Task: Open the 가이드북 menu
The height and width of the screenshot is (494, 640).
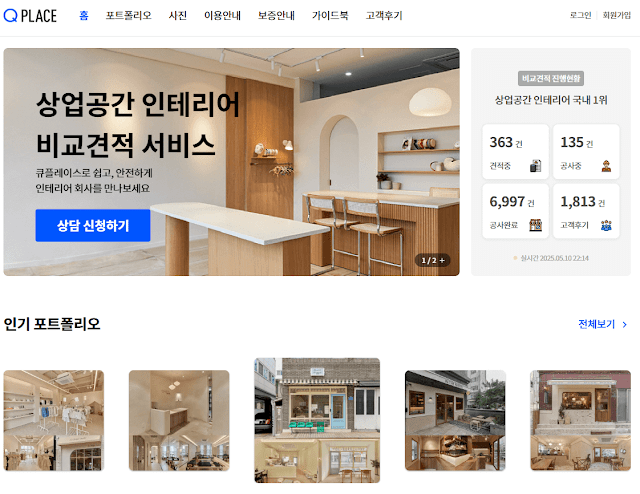Action: click(x=330, y=16)
